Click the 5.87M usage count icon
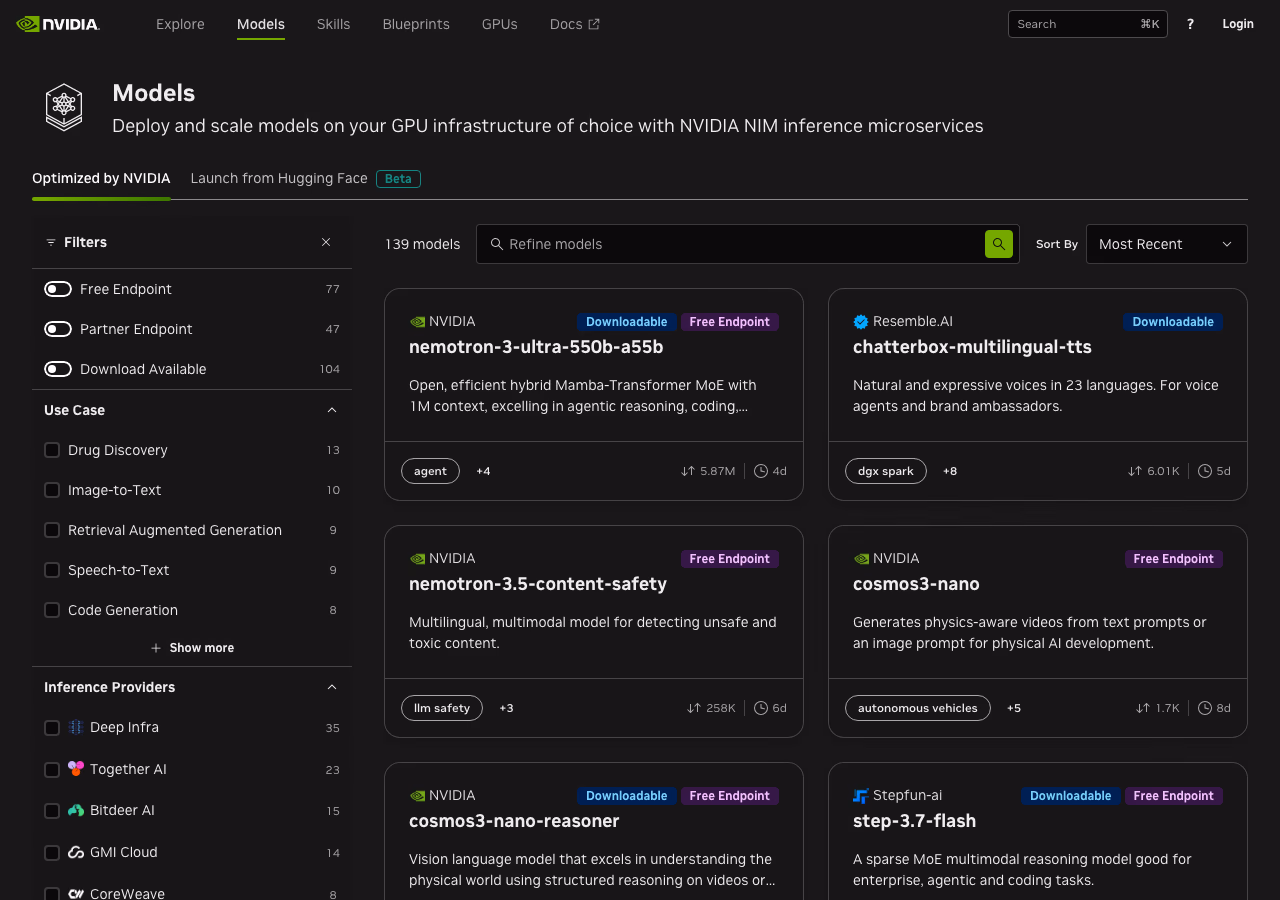Viewport: 1280px width, 900px height. pyautogui.click(x=687, y=471)
